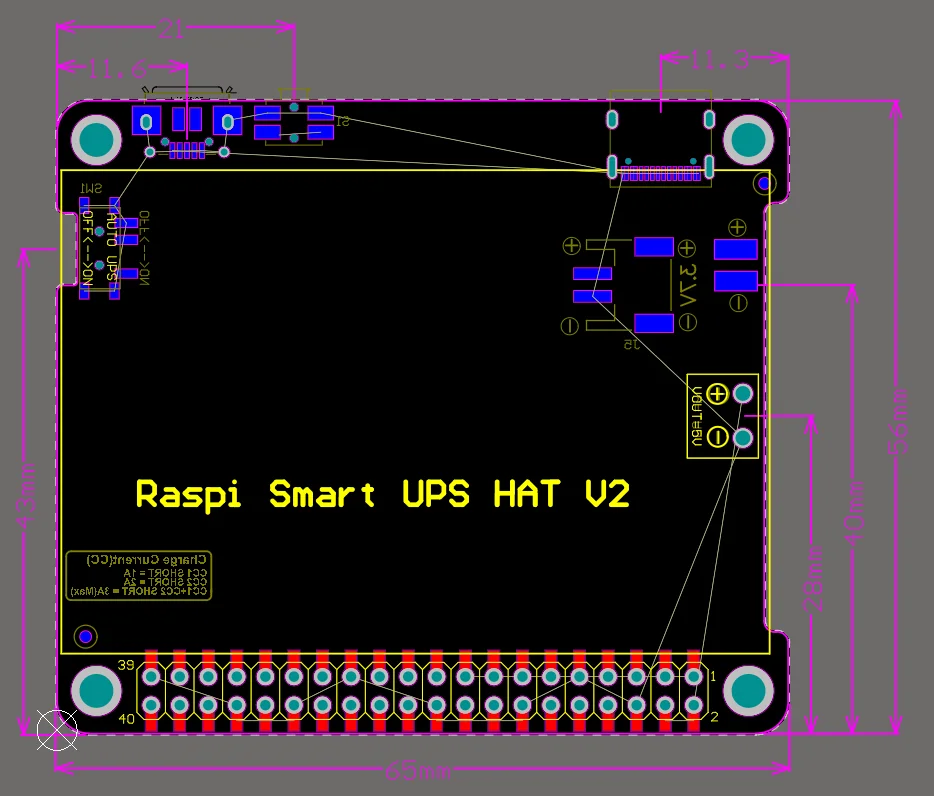Select the S1 designator label
934x796 pixels.
point(343,122)
